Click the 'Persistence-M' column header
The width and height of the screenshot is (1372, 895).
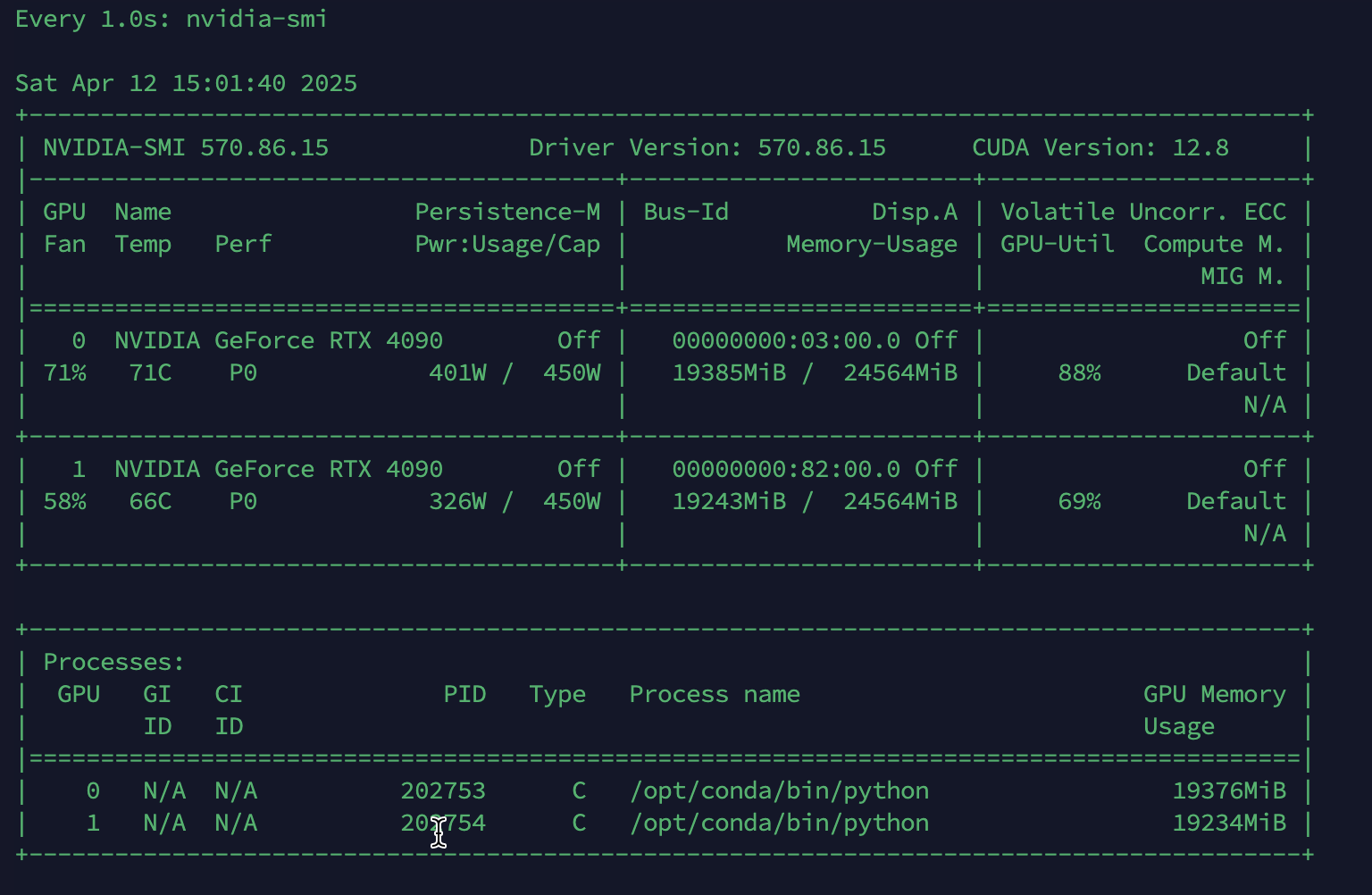point(507,212)
